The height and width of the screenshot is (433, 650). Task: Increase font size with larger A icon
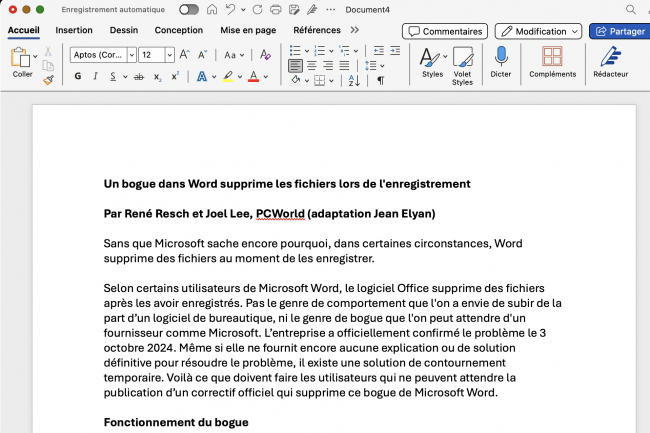click(x=184, y=55)
